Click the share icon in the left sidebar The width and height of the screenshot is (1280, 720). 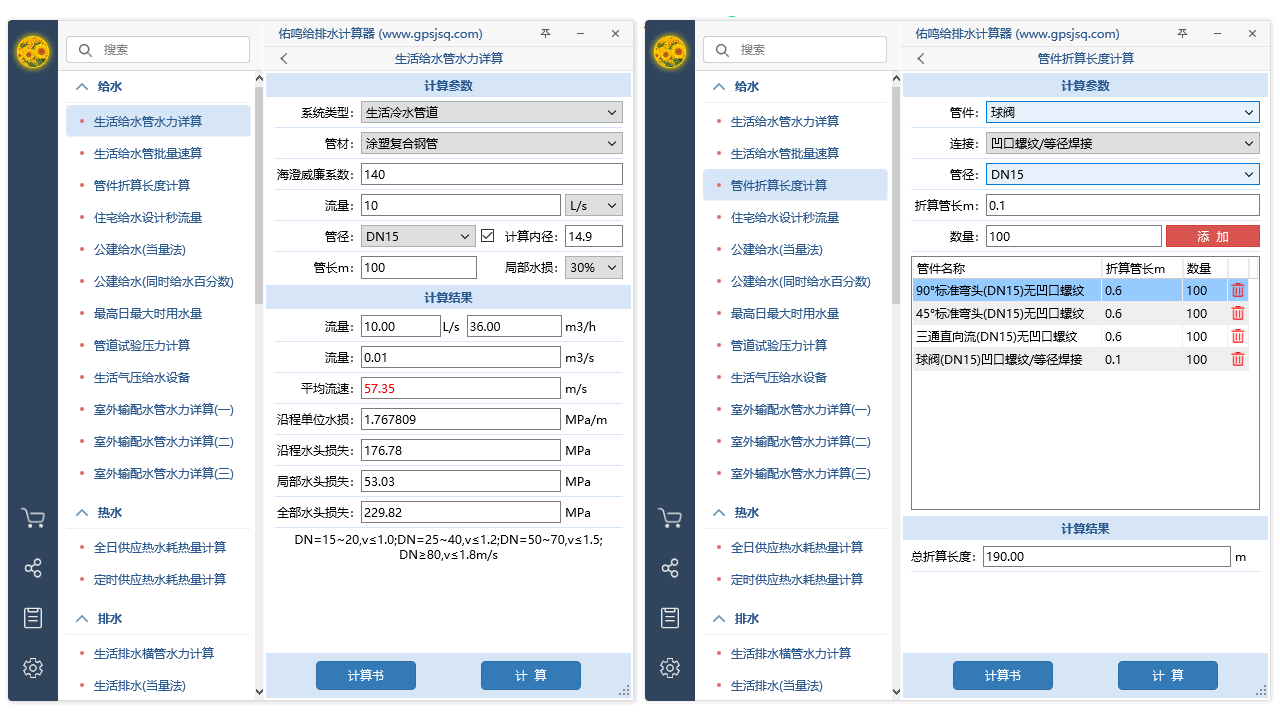33,567
